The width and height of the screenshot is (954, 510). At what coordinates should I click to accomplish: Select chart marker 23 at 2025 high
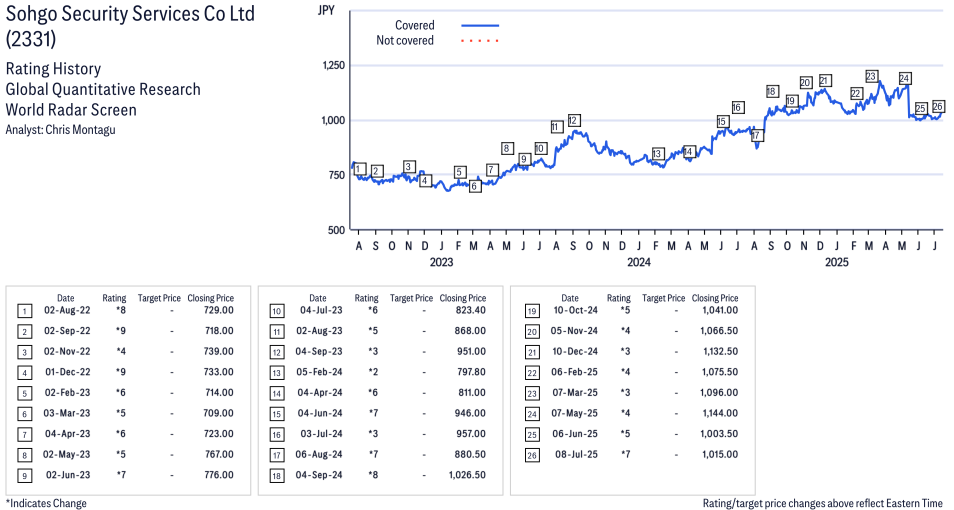(x=871, y=77)
